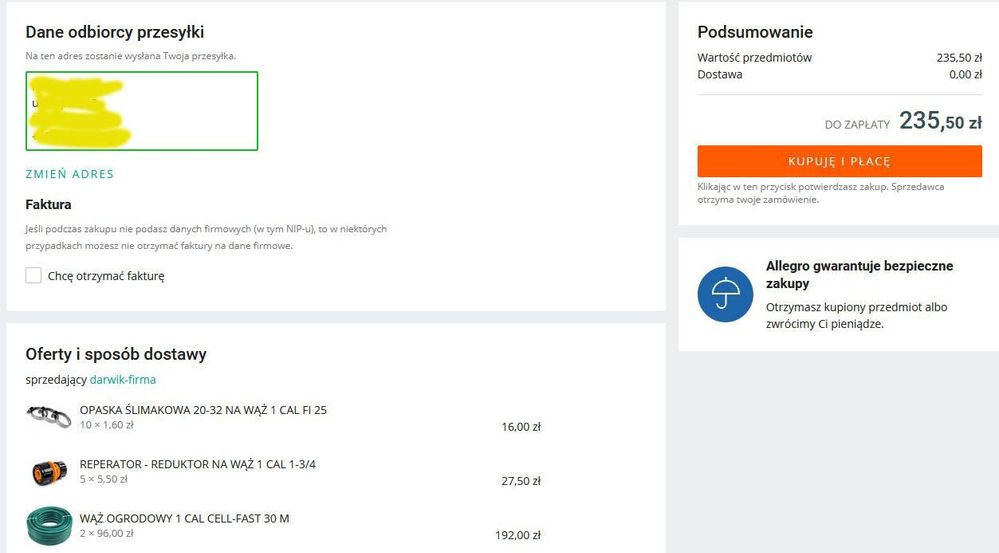Screen dimensions: 999x553
Task: Click the Oferty i sposób dostawy heading
Action: [116, 354]
